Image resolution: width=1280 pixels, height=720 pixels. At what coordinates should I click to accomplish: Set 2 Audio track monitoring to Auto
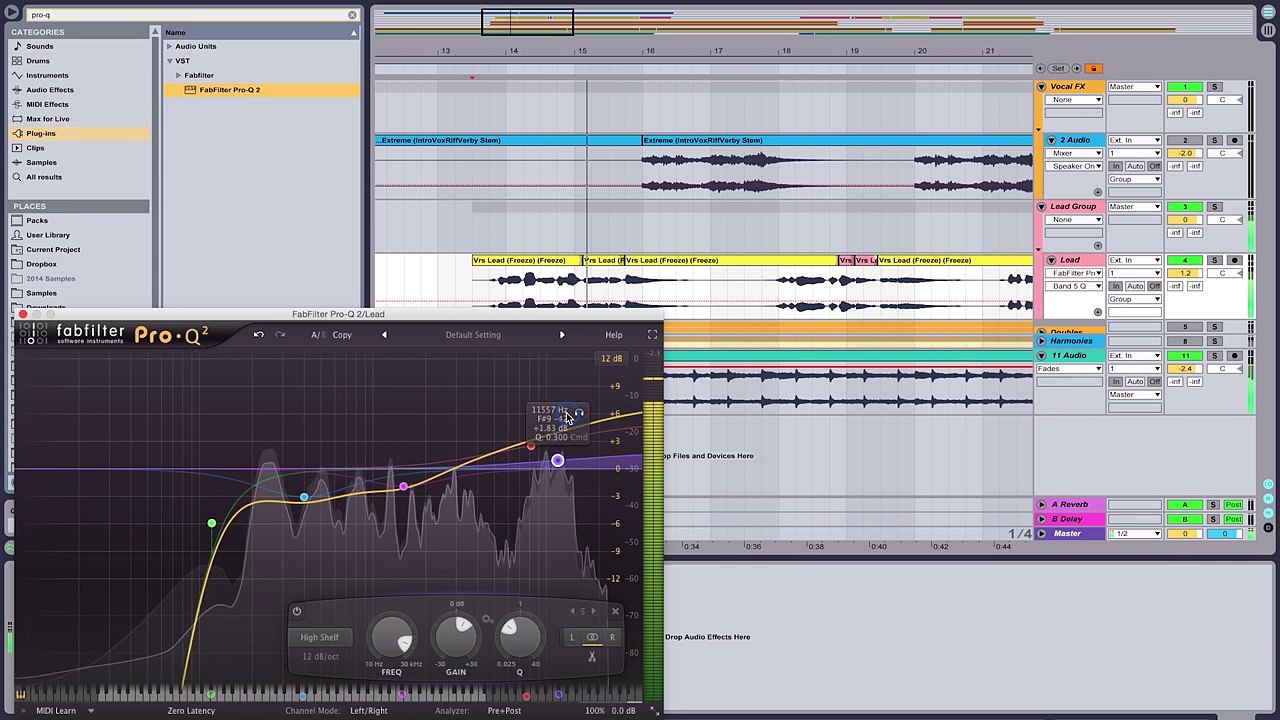pos(1137,166)
